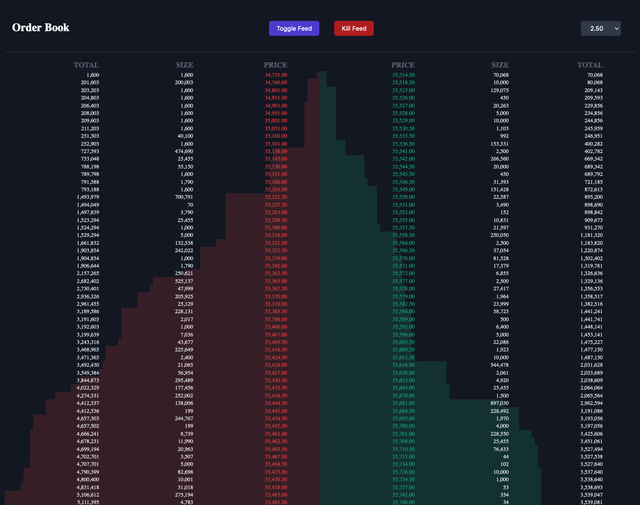Click the total value 209,143
The width and height of the screenshot is (640, 505).
tap(593, 90)
